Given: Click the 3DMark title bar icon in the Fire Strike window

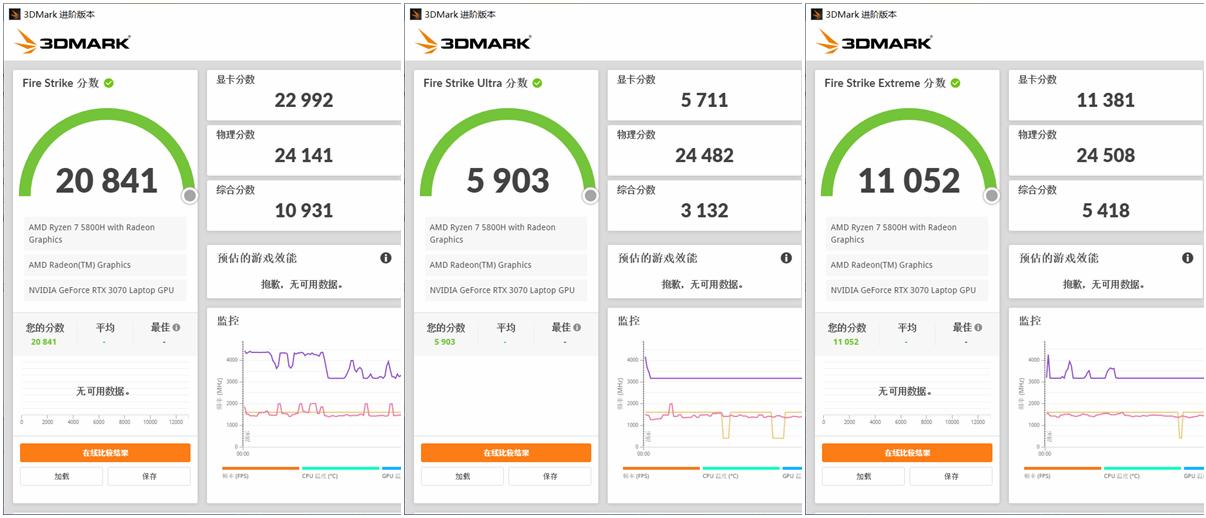Looking at the screenshot, I should (15, 14).
